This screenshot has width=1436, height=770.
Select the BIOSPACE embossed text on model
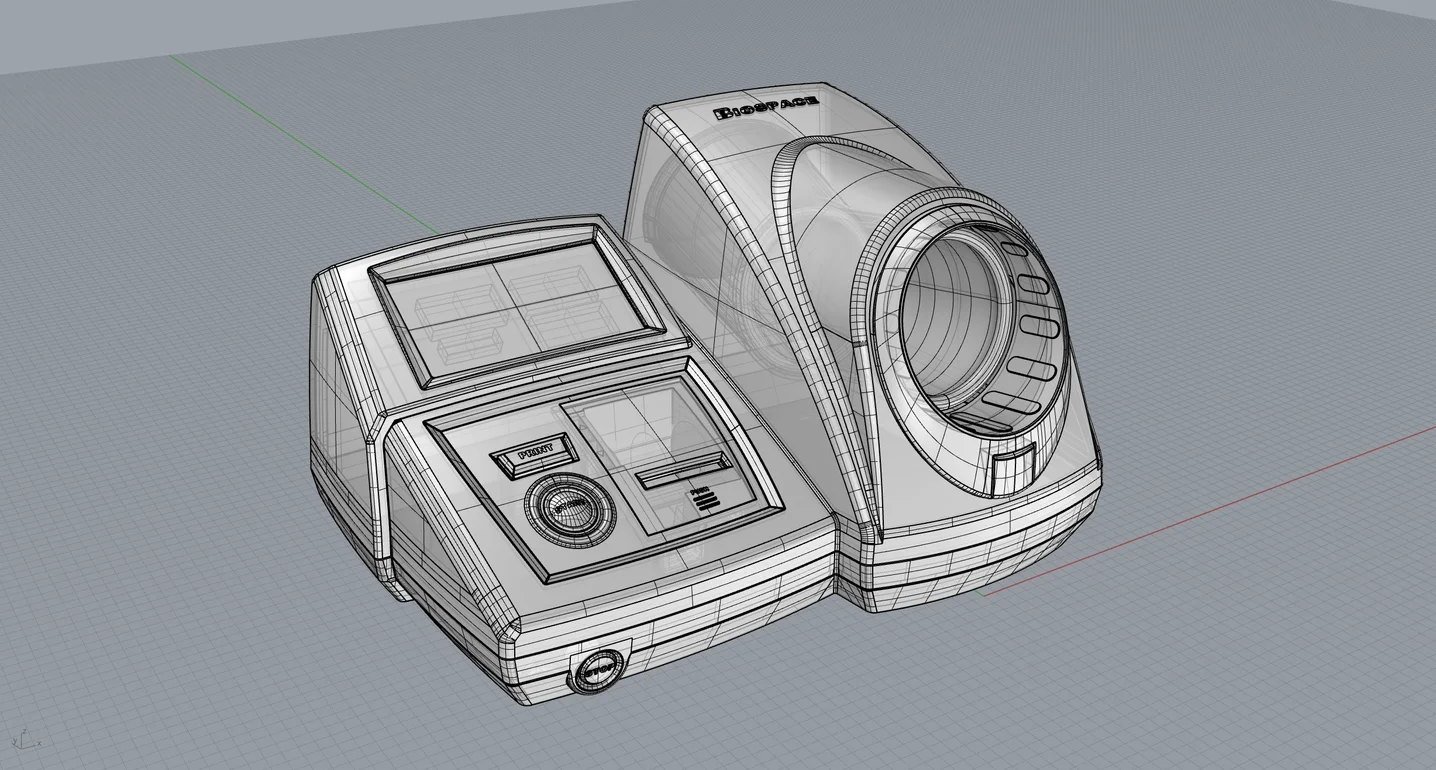(x=766, y=107)
